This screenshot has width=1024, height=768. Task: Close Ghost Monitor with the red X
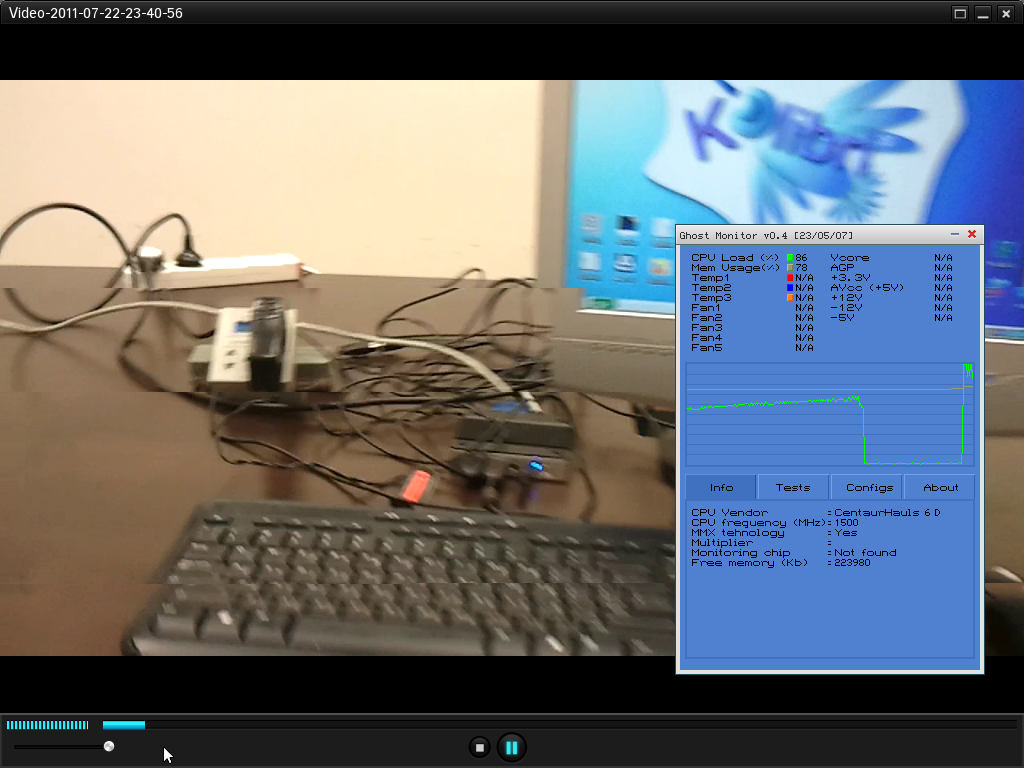pyautogui.click(x=971, y=234)
